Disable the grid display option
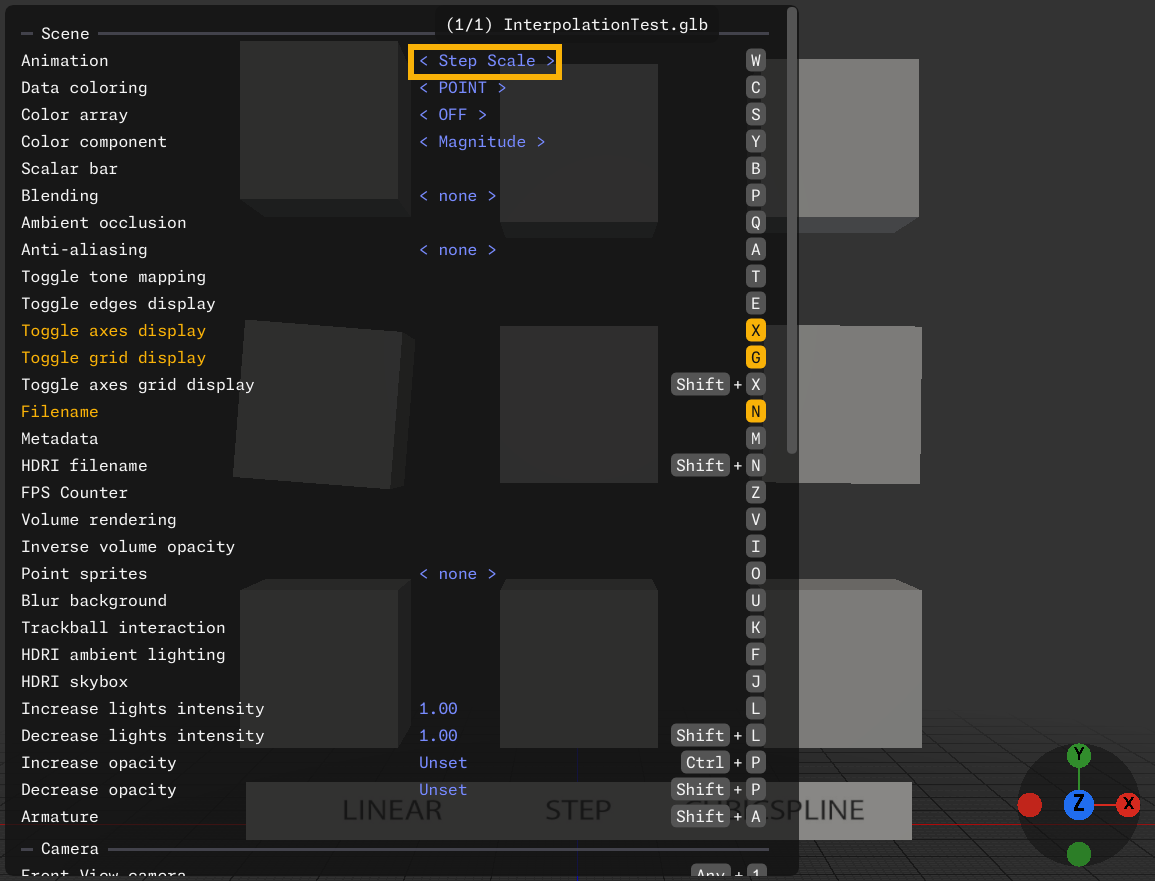This screenshot has height=881, width=1155. (x=113, y=358)
